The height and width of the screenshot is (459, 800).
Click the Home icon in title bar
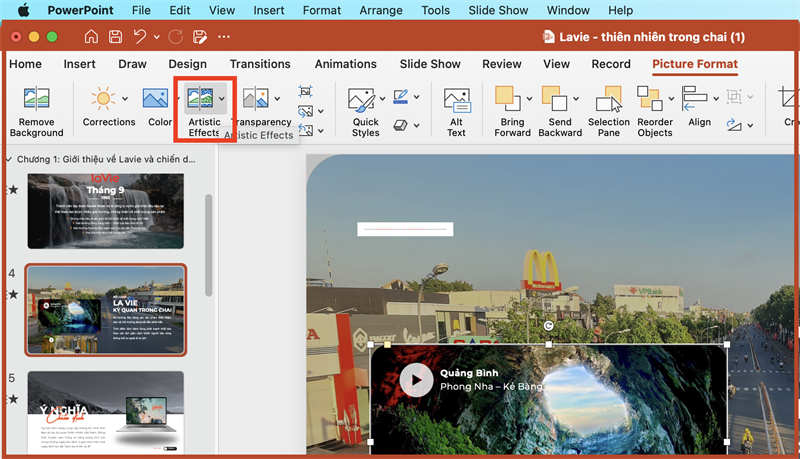click(x=91, y=37)
